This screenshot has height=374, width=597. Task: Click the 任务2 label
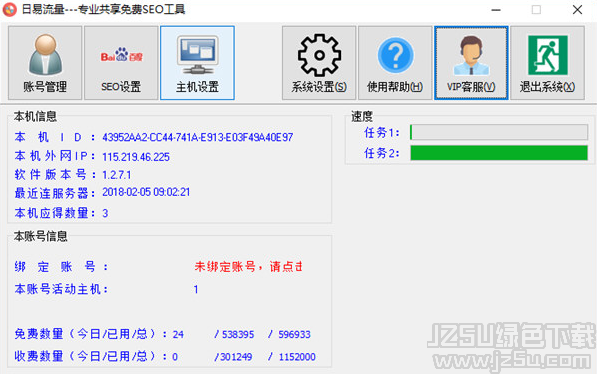point(382,153)
